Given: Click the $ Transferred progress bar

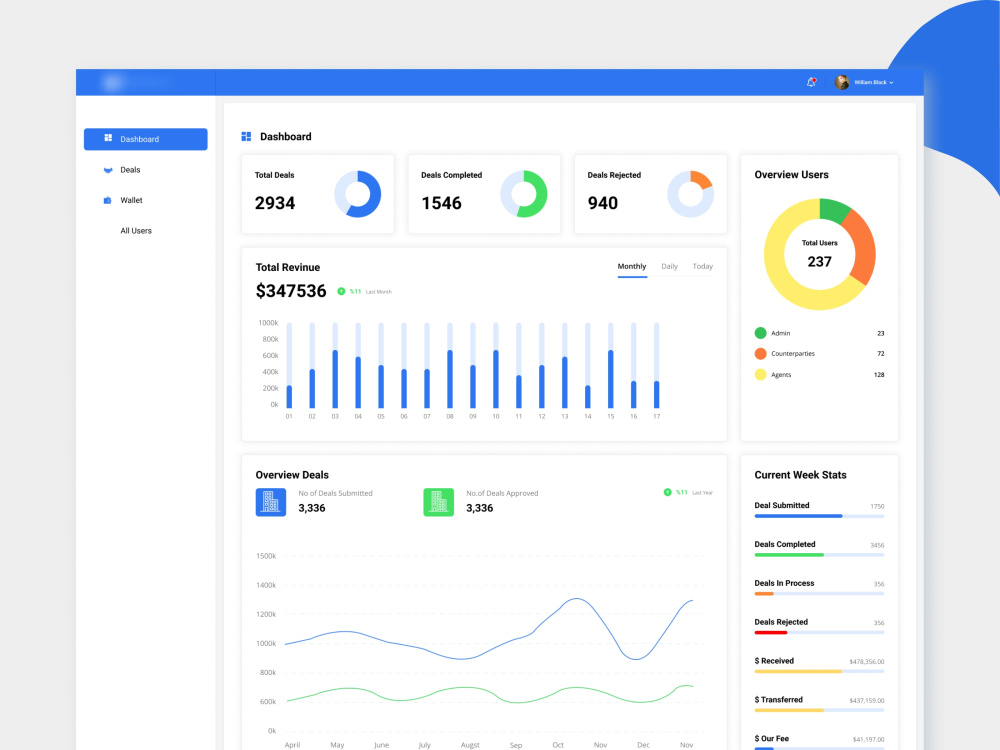Looking at the screenshot, I should [819, 710].
